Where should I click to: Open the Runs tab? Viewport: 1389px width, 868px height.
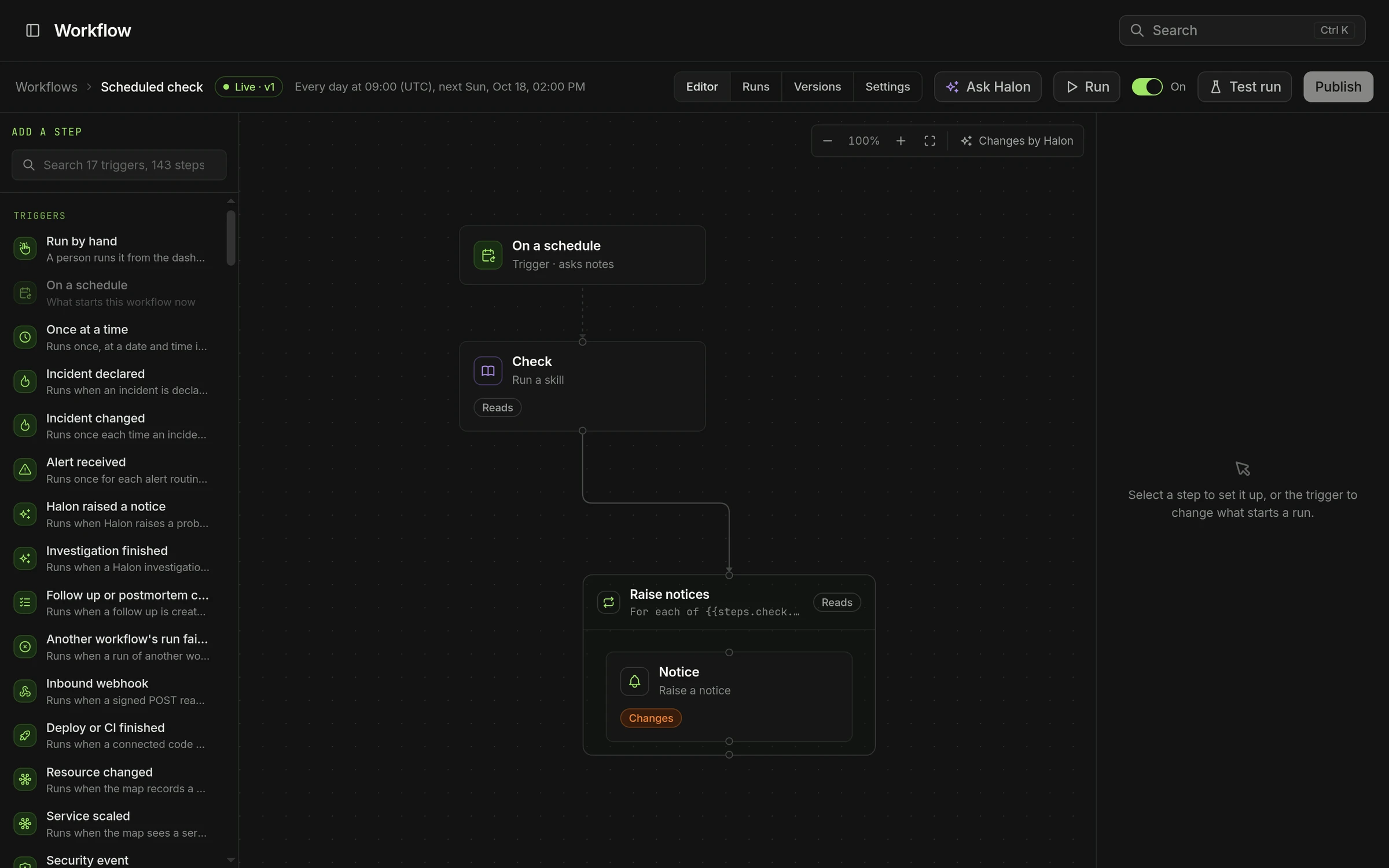755,87
